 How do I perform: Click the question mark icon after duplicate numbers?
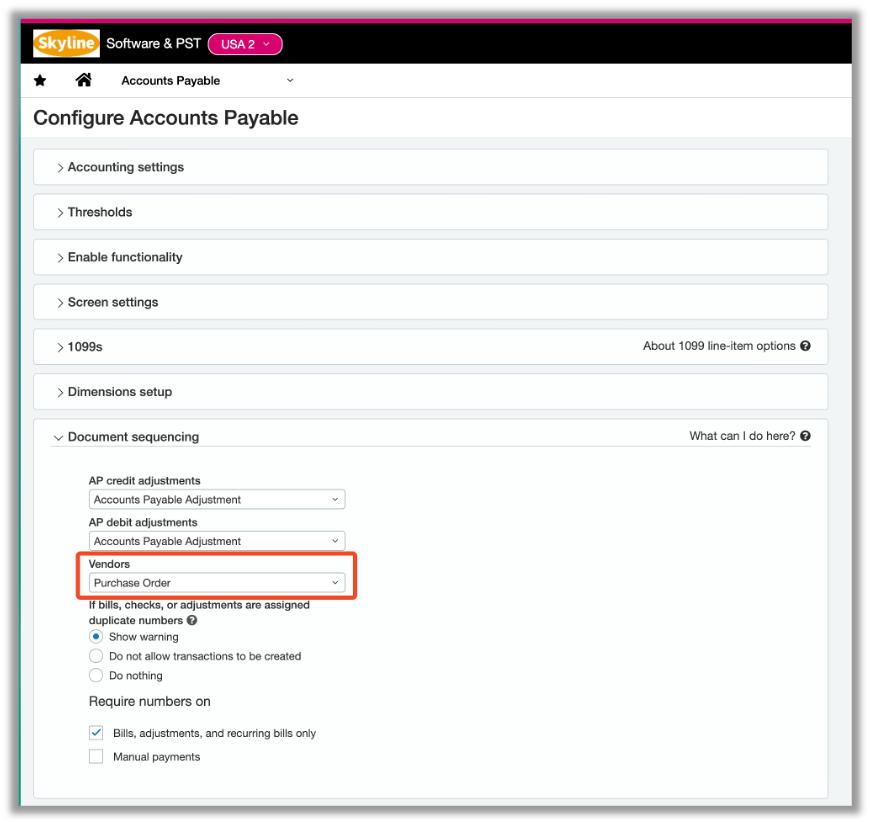click(189, 618)
